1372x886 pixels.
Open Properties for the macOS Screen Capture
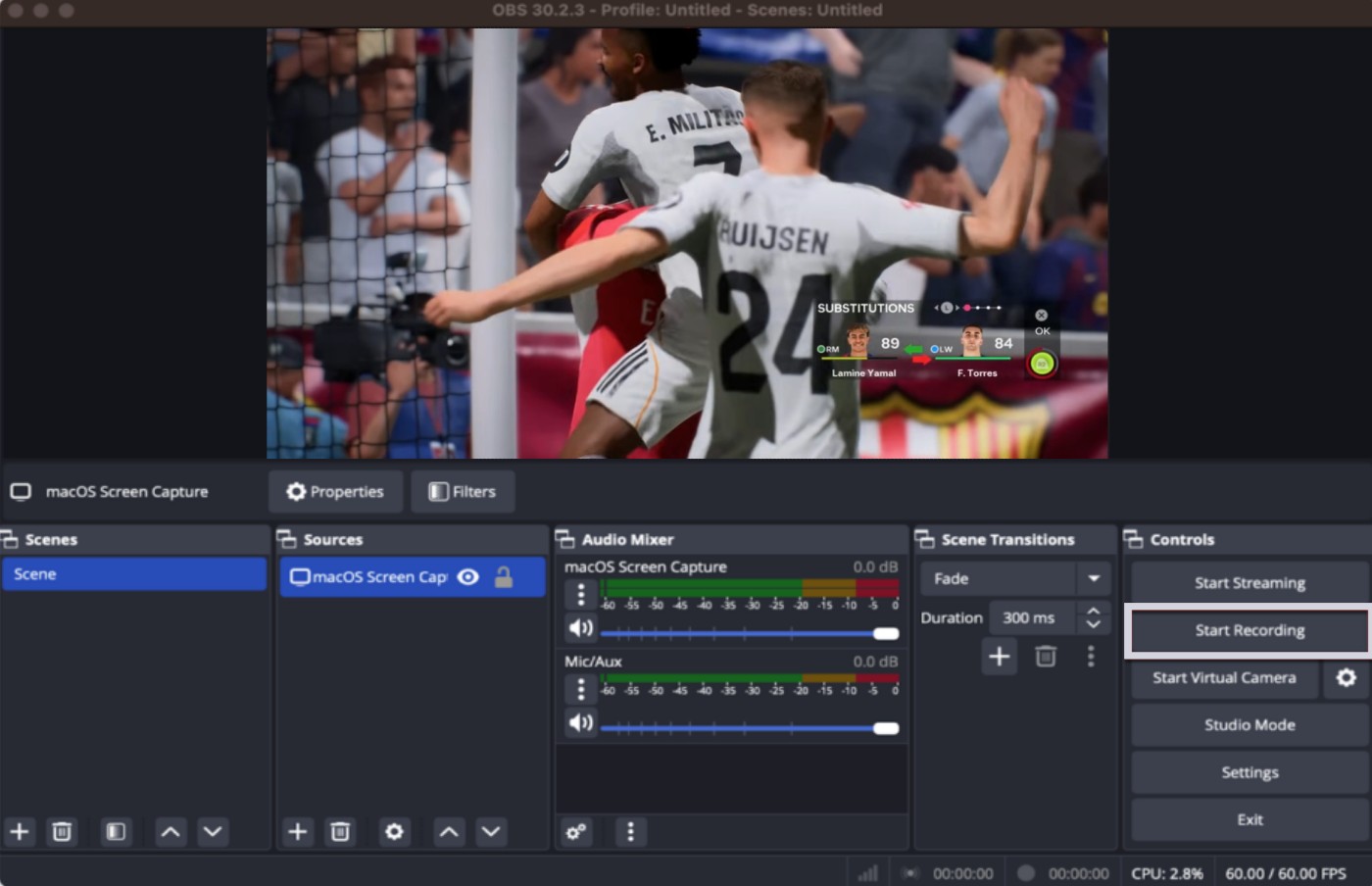click(x=335, y=491)
